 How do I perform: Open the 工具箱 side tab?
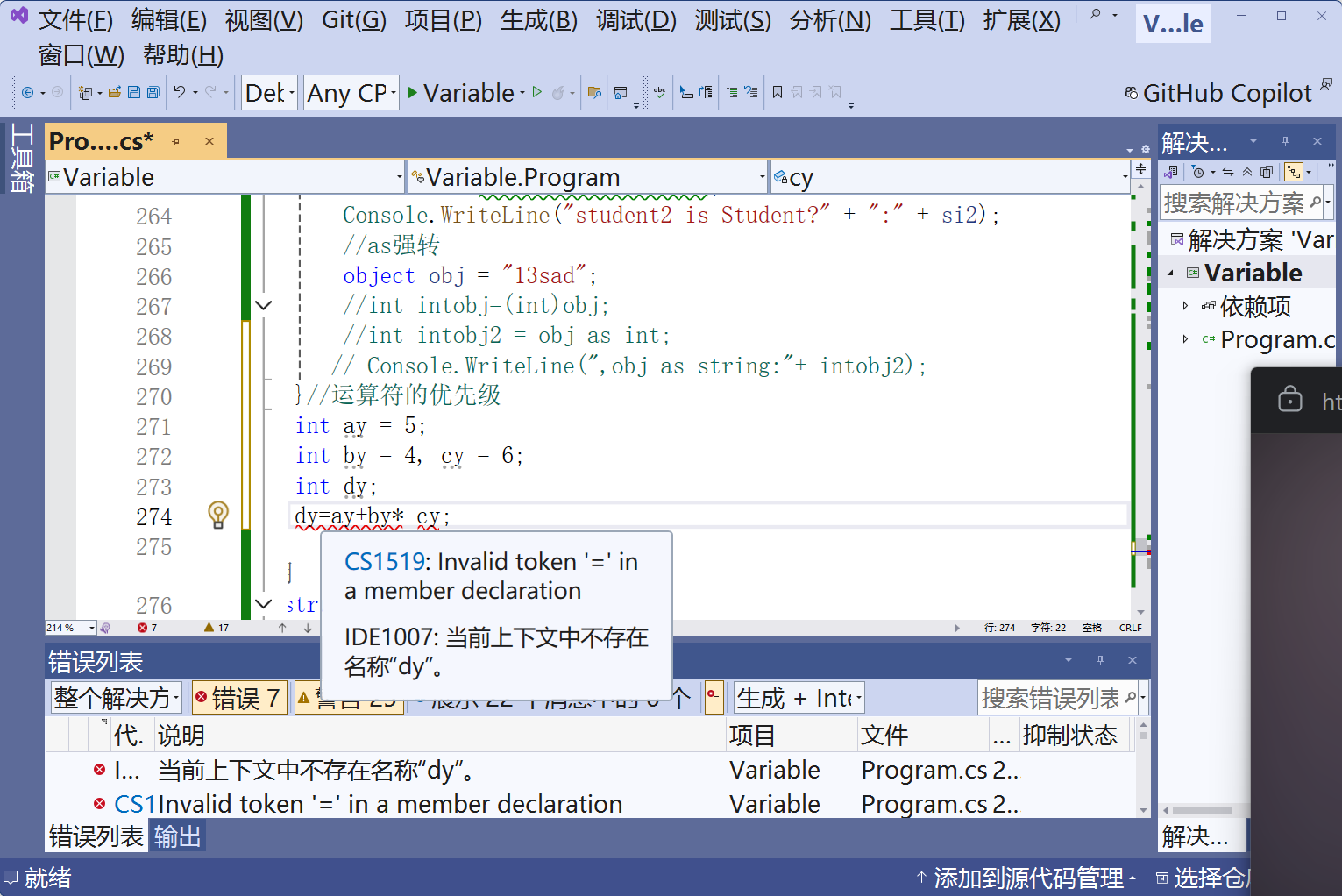[x=22, y=159]
